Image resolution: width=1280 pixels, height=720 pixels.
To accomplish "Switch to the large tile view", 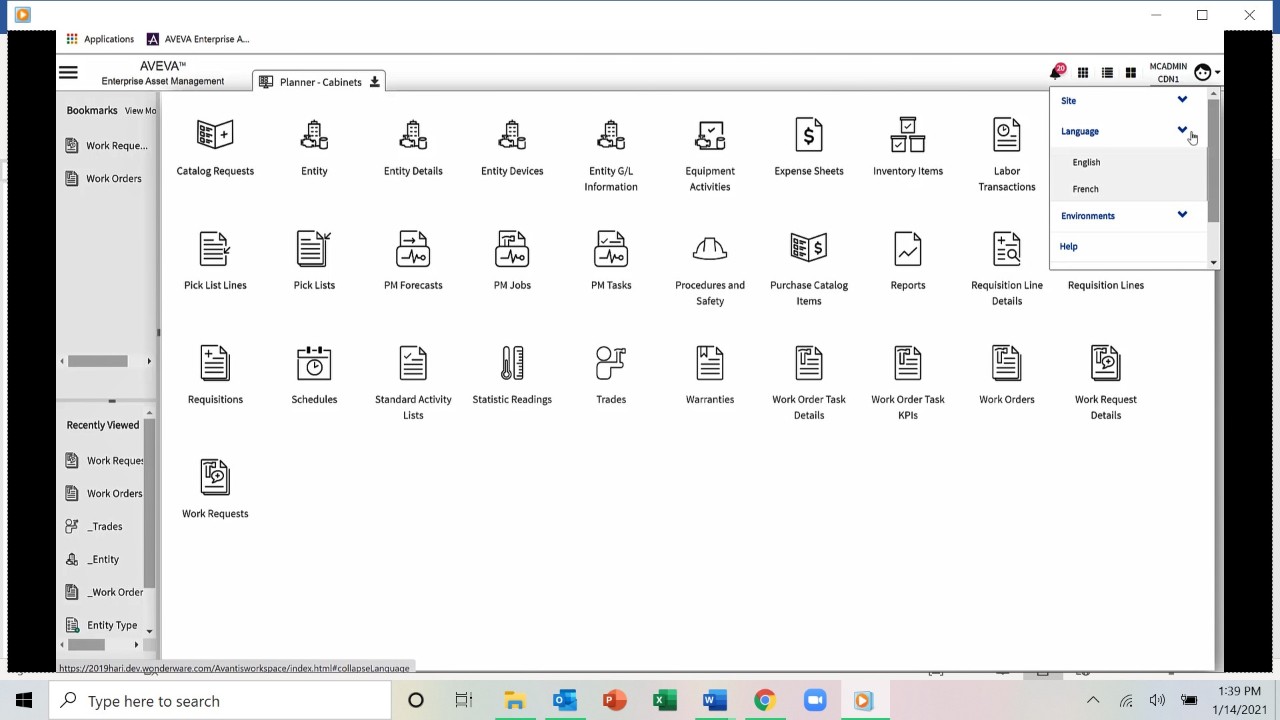I will click(x=1131, y=73).
